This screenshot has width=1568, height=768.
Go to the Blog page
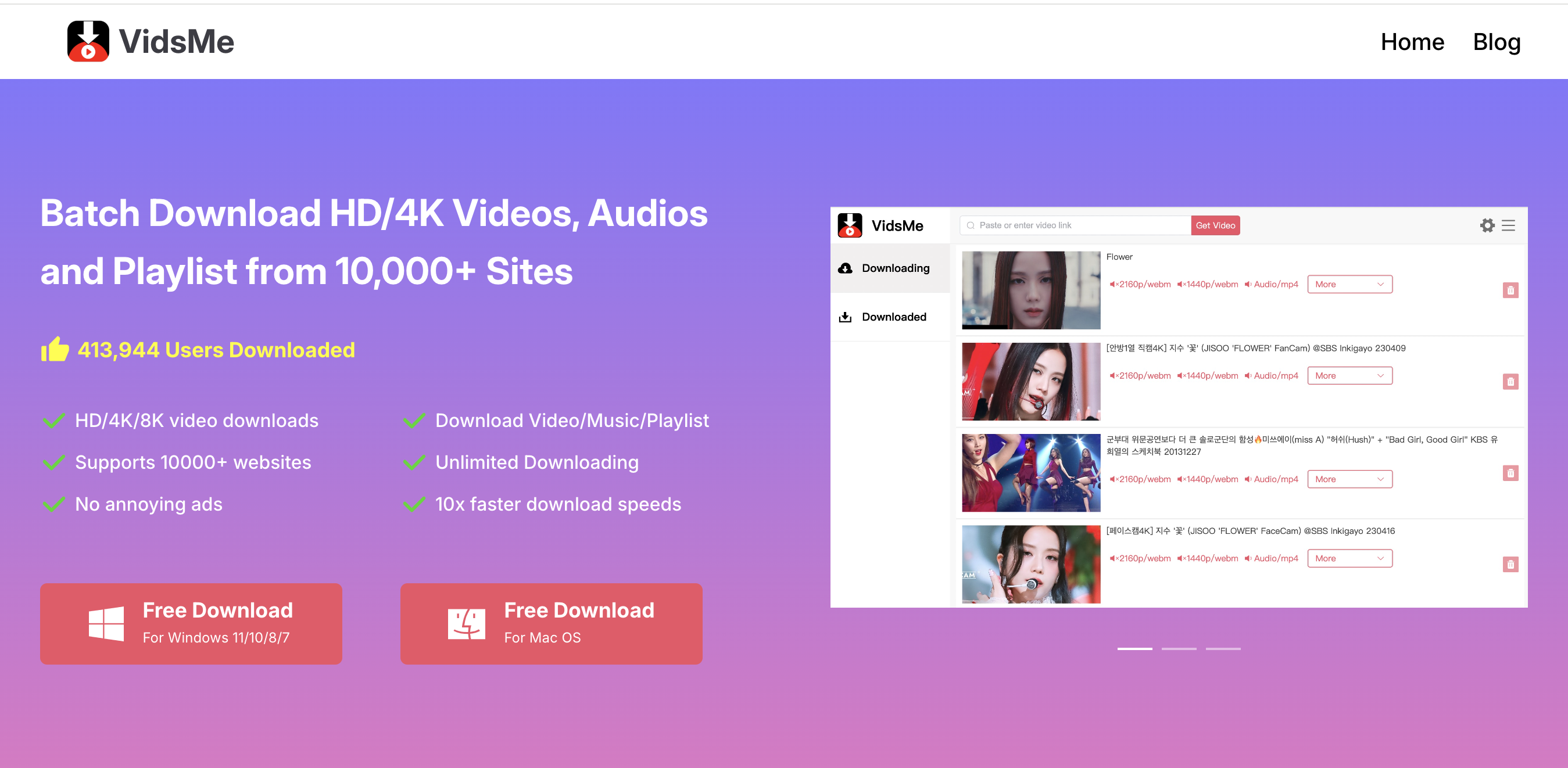1496,42
